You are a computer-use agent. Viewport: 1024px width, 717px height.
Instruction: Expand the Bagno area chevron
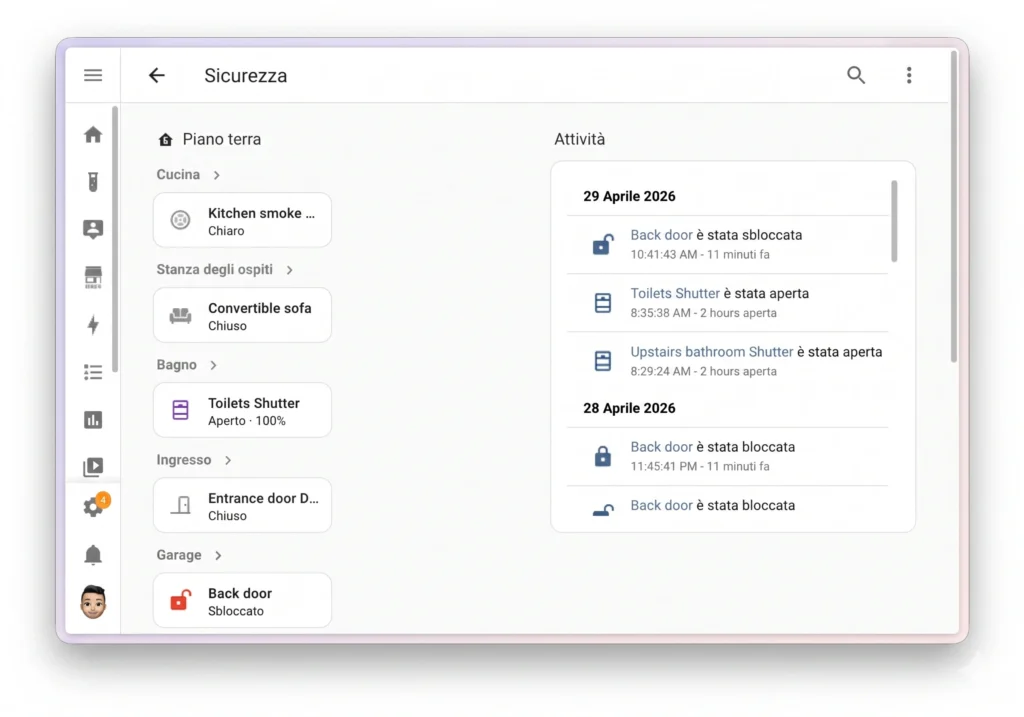[213, 365]
